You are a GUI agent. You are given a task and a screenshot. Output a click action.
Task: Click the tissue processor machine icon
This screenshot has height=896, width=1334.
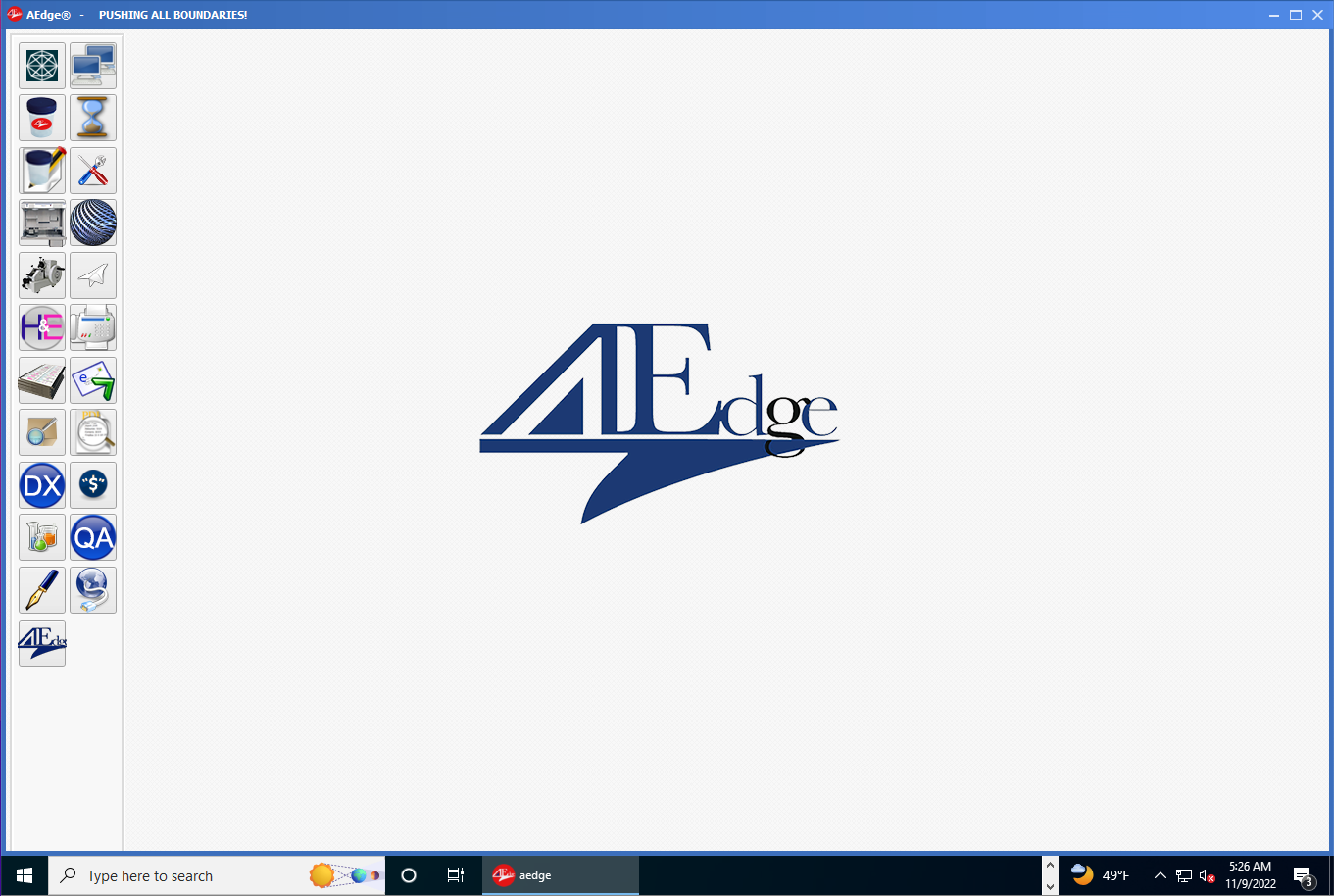42,223
